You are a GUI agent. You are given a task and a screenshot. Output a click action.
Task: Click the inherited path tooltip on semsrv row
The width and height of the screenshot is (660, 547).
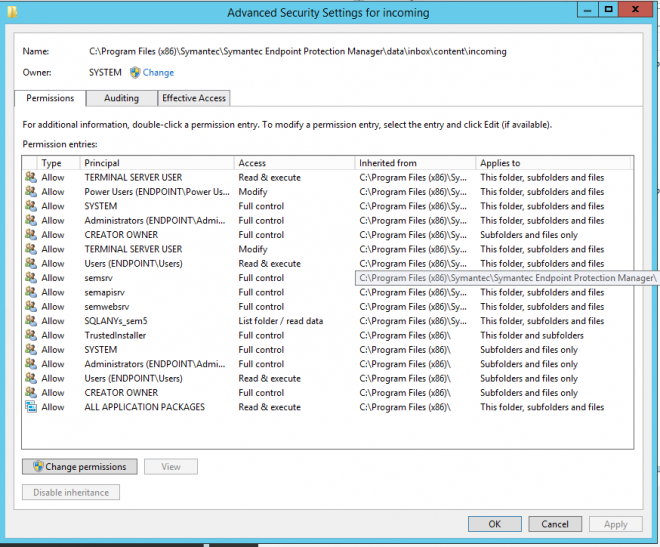coord(506,278)
